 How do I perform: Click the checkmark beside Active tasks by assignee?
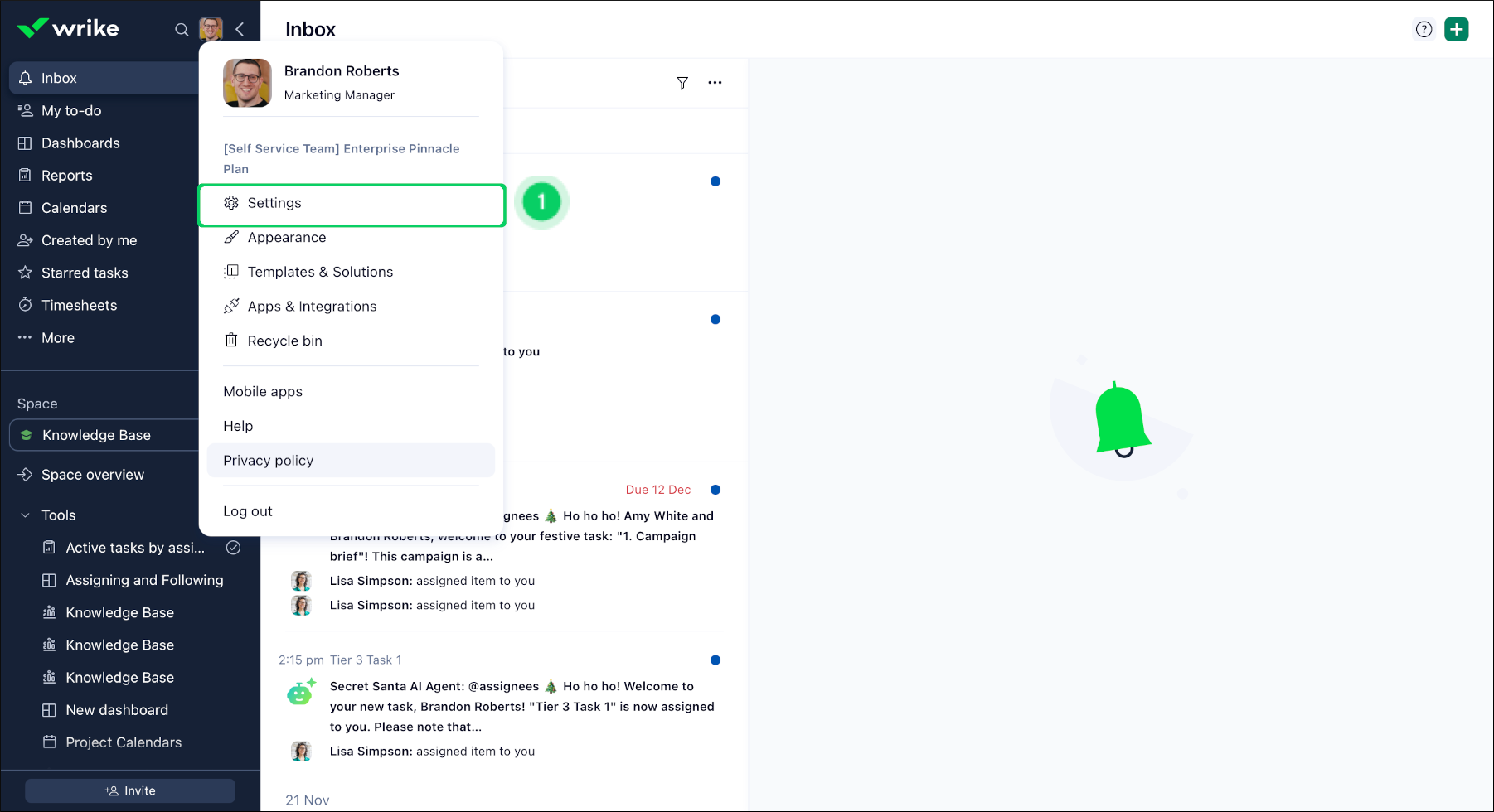(234, 548)
